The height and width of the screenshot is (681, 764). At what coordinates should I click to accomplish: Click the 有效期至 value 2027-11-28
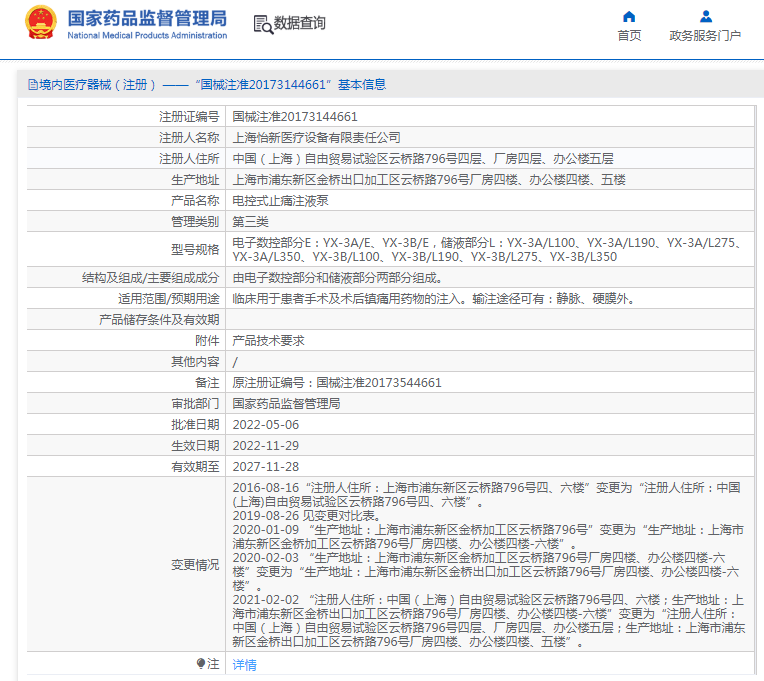pos(266,466)
